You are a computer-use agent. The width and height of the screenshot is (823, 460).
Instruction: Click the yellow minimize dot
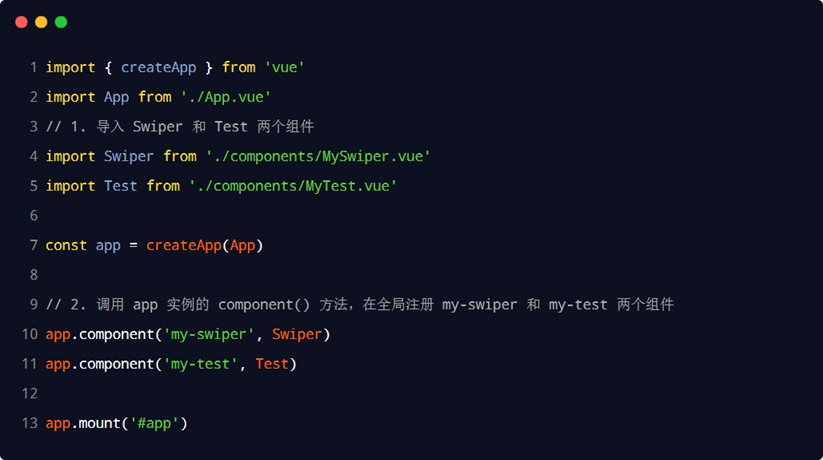pos(41,22)
